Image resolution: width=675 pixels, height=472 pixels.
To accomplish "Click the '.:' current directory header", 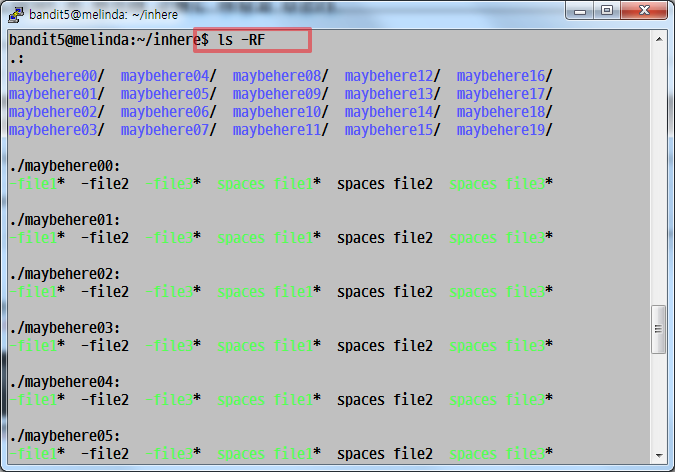I will 16,59.
